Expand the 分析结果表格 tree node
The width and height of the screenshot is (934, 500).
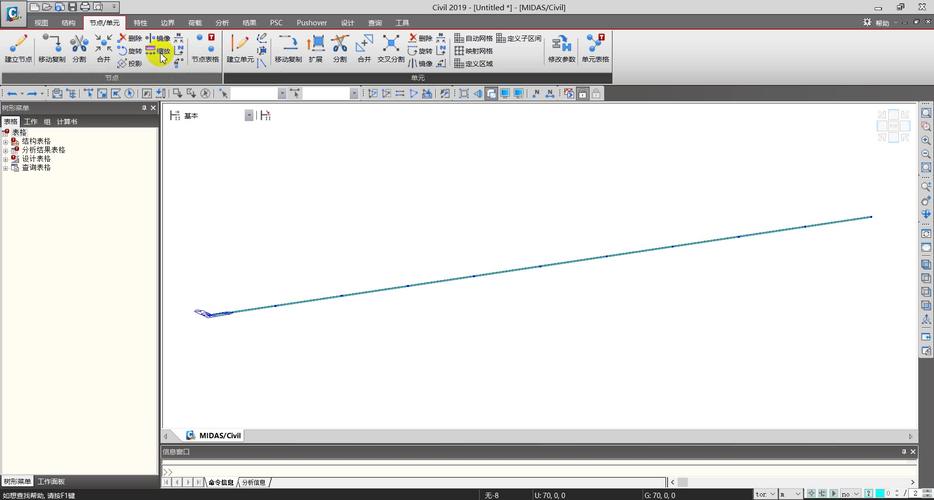click(5, 150)
